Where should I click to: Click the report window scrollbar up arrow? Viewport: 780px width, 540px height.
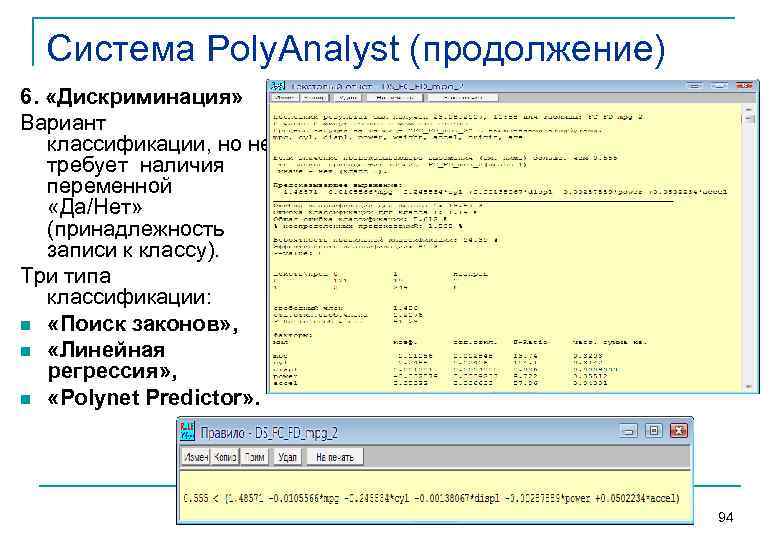749,108
